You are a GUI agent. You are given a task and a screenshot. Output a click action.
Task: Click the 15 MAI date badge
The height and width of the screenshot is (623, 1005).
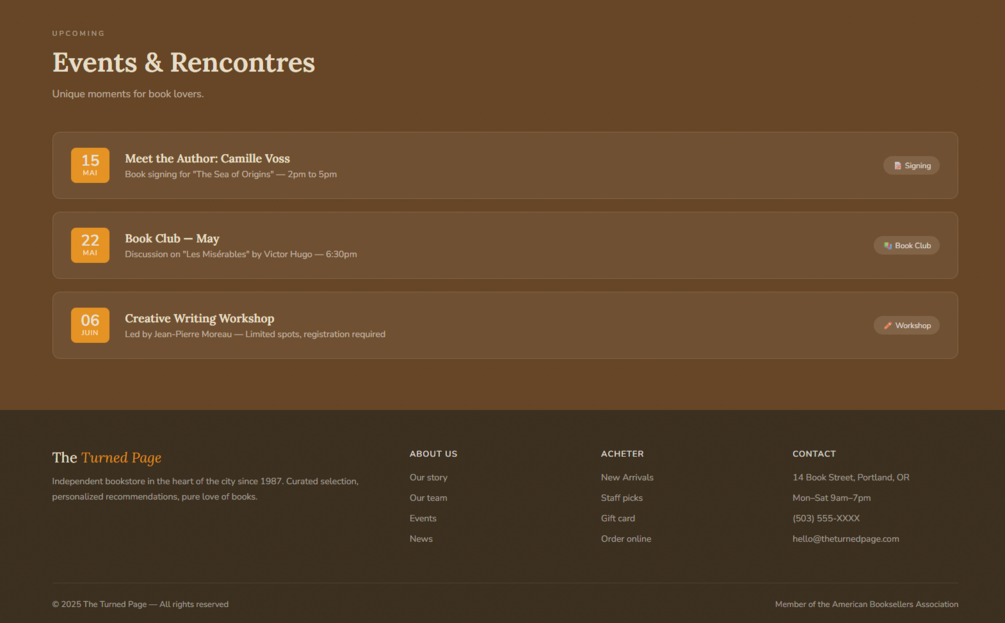90,165
